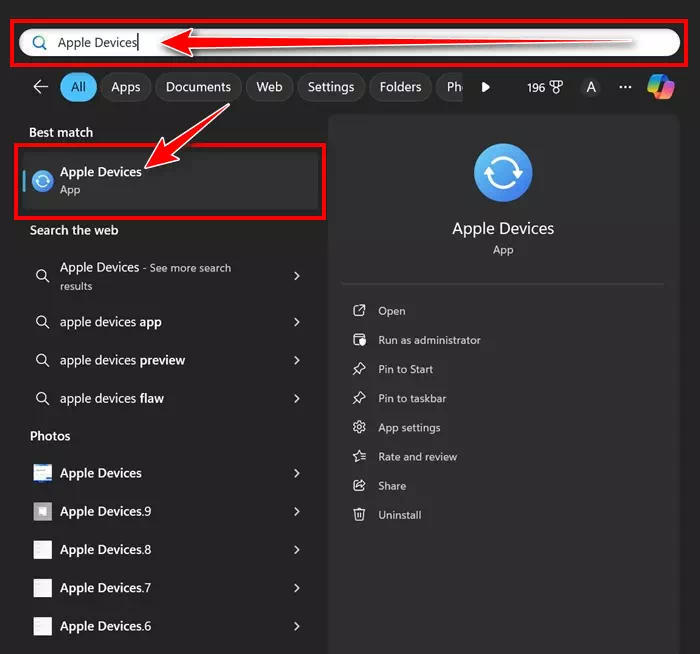Expand the 'See more search results' chevron
The height and width of the screenshot is (654, 700).
(x=297, y=276)
